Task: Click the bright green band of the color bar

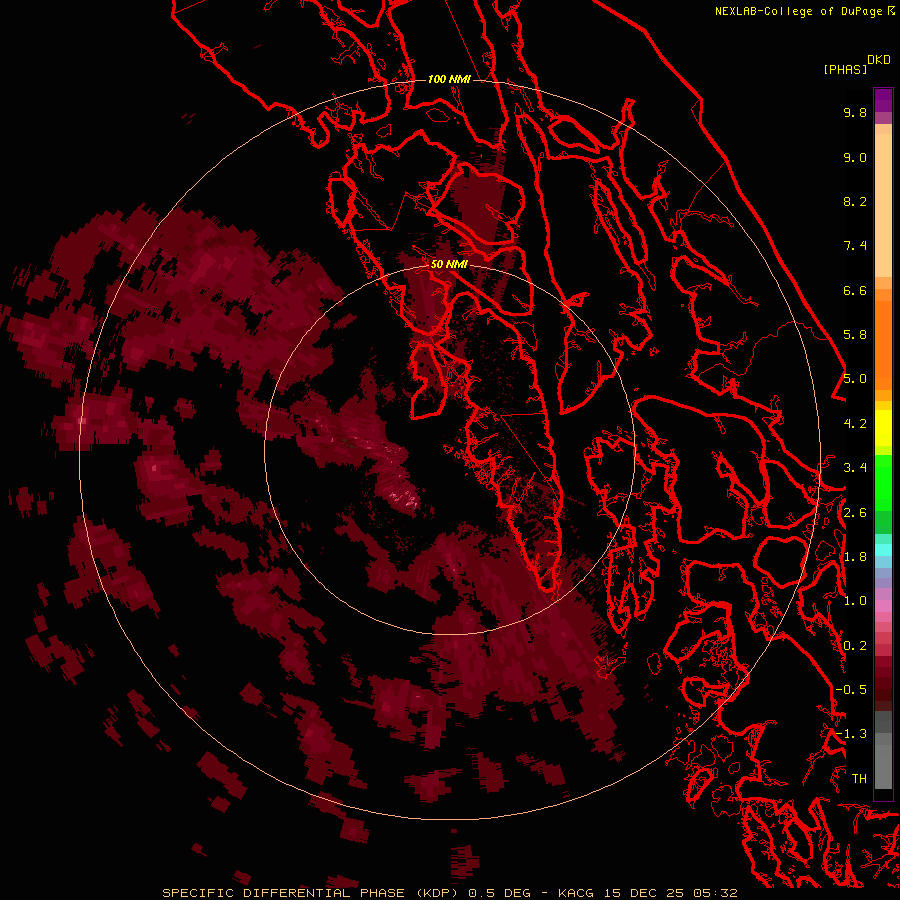Action: [x=883, y=482]
